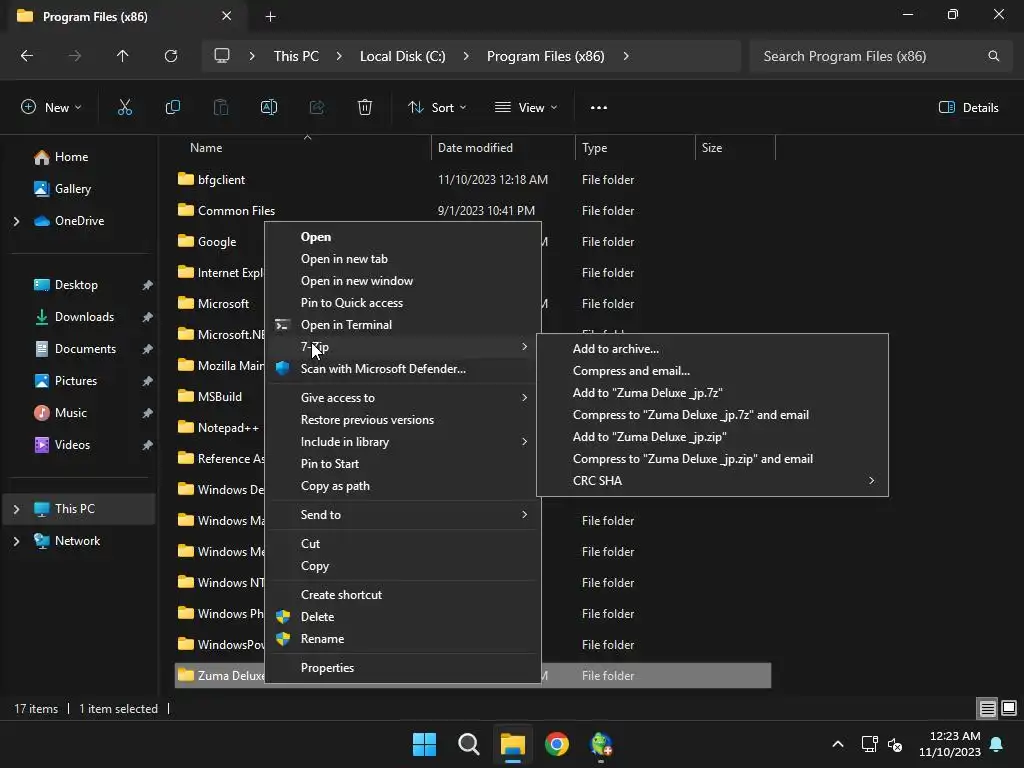The image size is (1024, 768).
Task: Open the Windows Start menu
Action: [424, 744]
